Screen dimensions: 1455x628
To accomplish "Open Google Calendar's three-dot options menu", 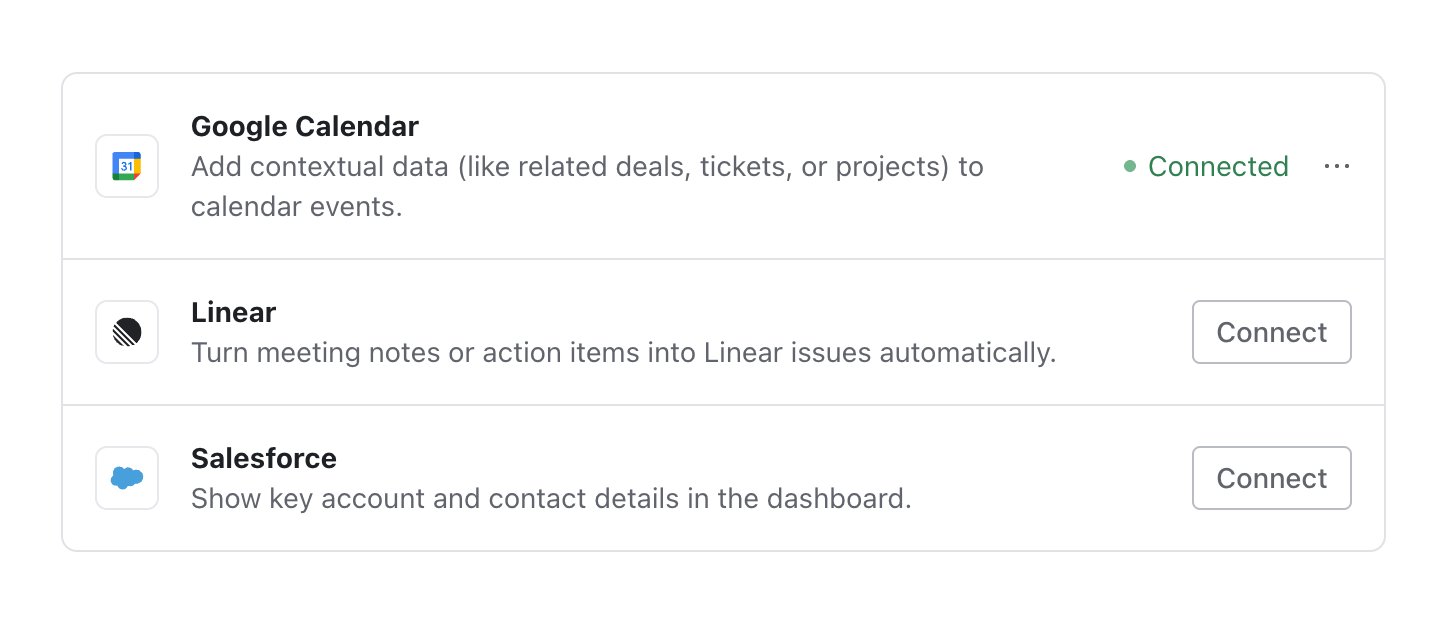I will [1336, 166].
